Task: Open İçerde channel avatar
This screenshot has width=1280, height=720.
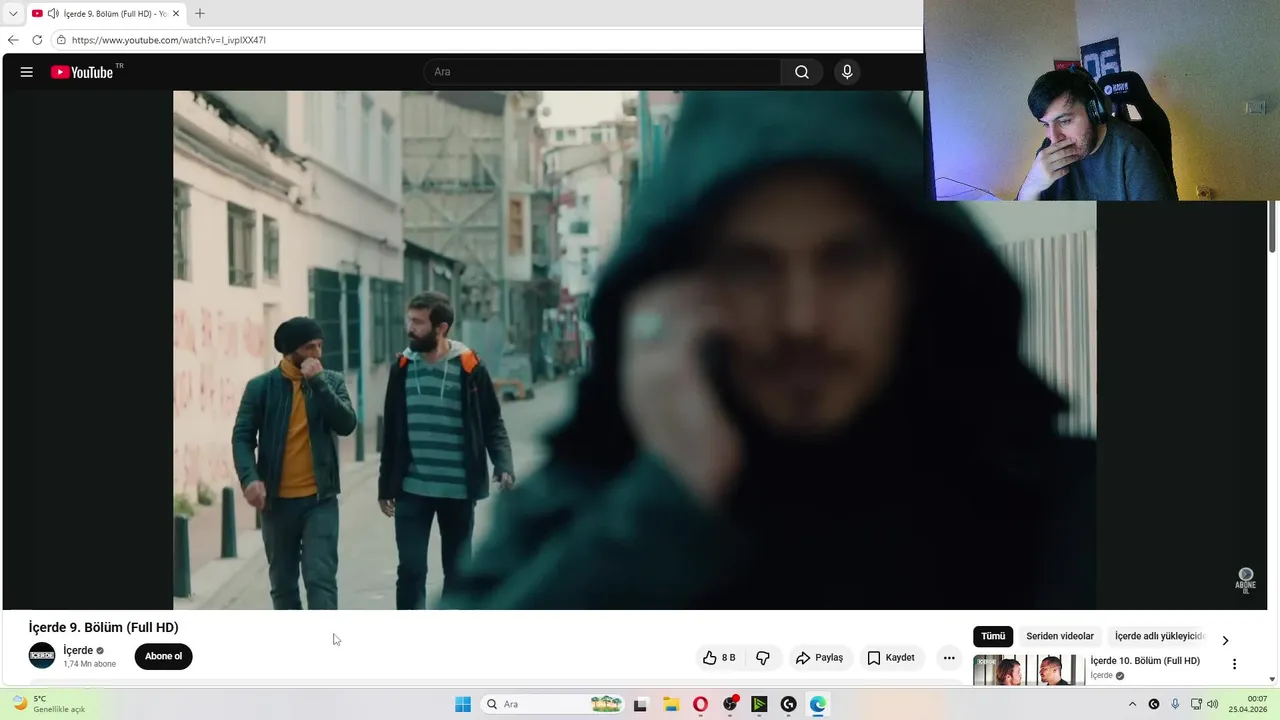Action: point(42,656)
